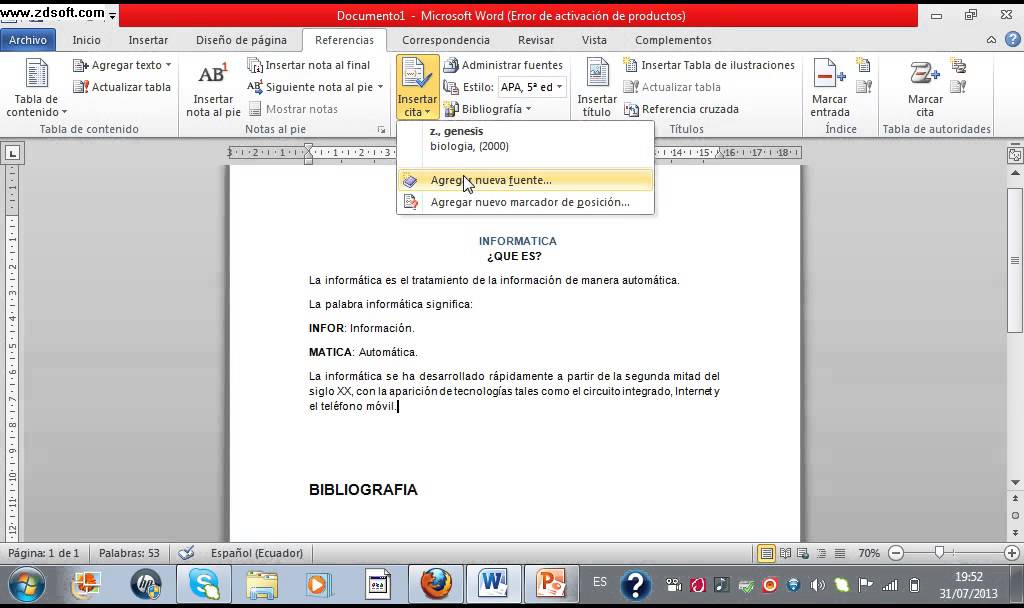Select the citation z., genesis biologia
1024x608 pixels.
[x=525, y=138]
